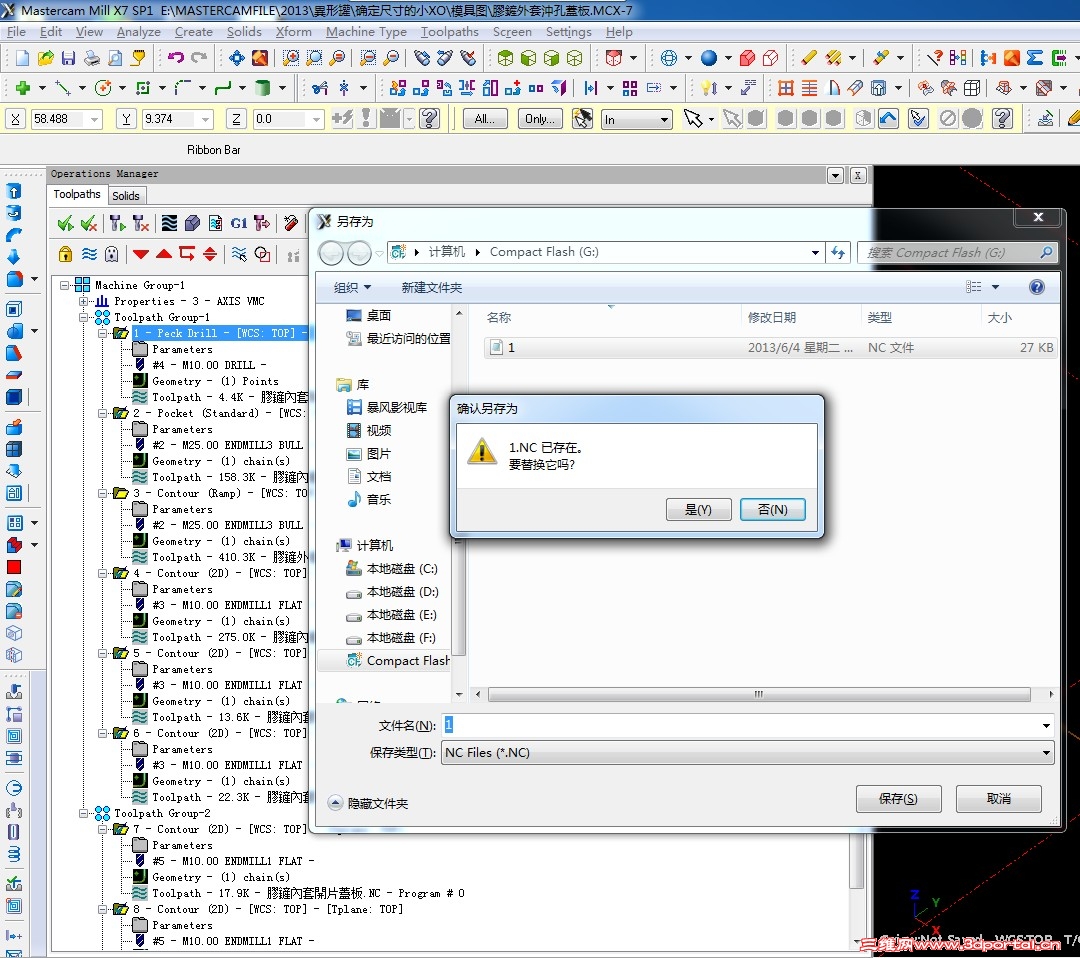Select 本地磁盘 (D:) in the navigation pane

click(x=402, y=592)
